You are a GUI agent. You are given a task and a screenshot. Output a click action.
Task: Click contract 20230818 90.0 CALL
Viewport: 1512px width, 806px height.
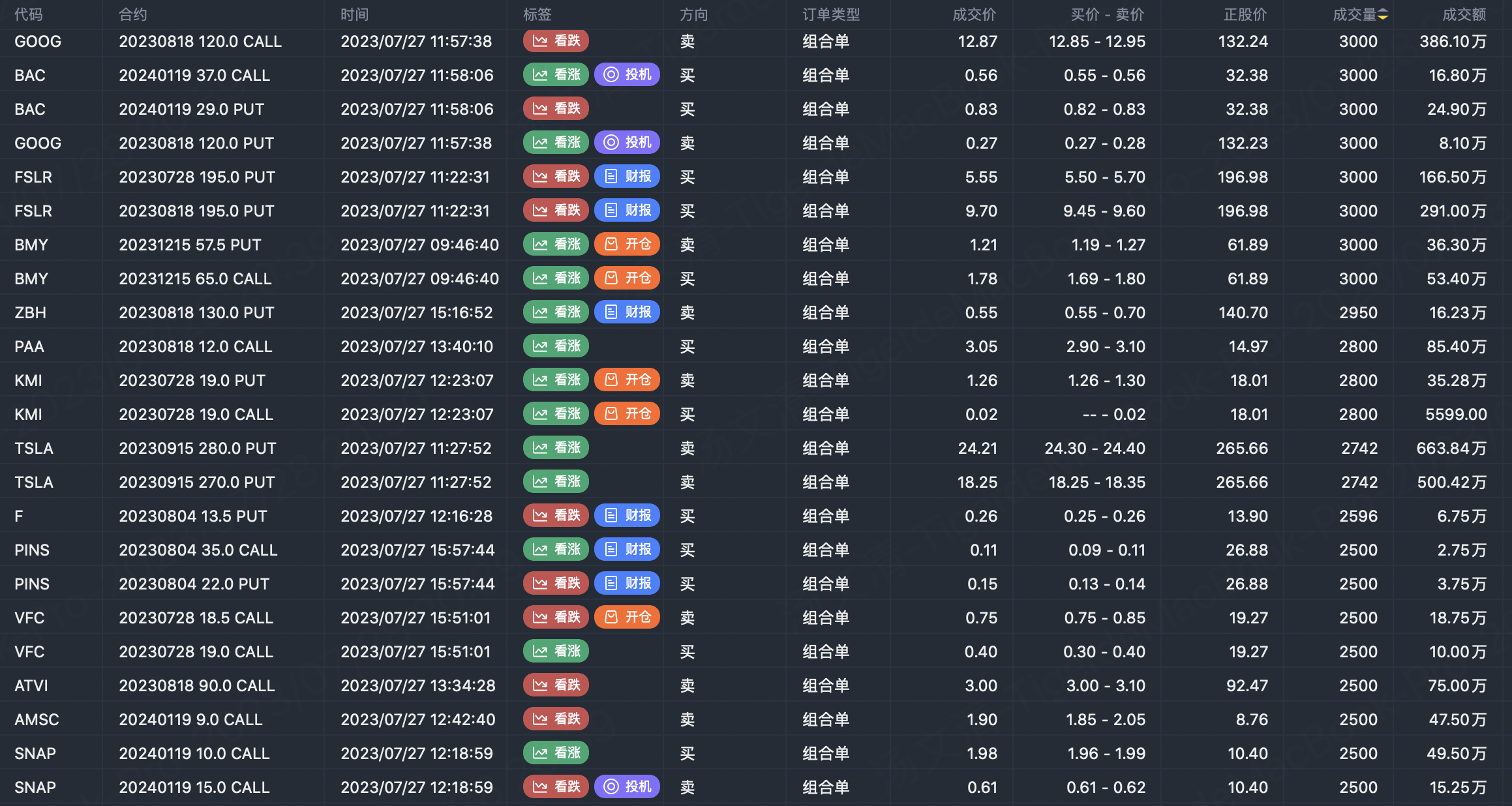[x=197, y=685]
